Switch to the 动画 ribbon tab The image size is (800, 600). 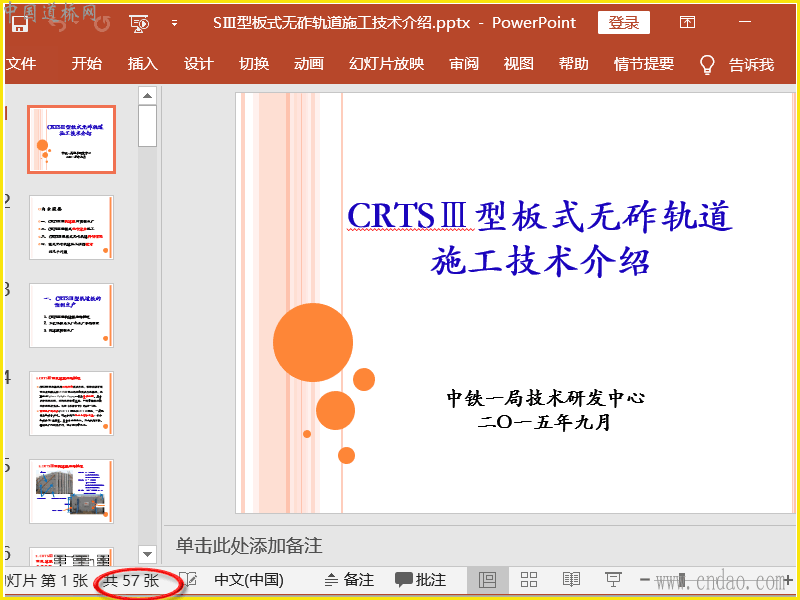click(309, 64)
